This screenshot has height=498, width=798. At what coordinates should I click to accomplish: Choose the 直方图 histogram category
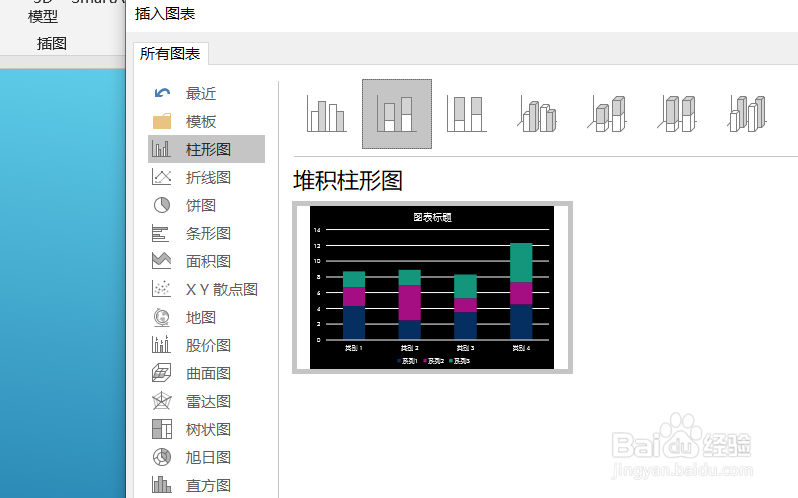(x=207, y=485)
